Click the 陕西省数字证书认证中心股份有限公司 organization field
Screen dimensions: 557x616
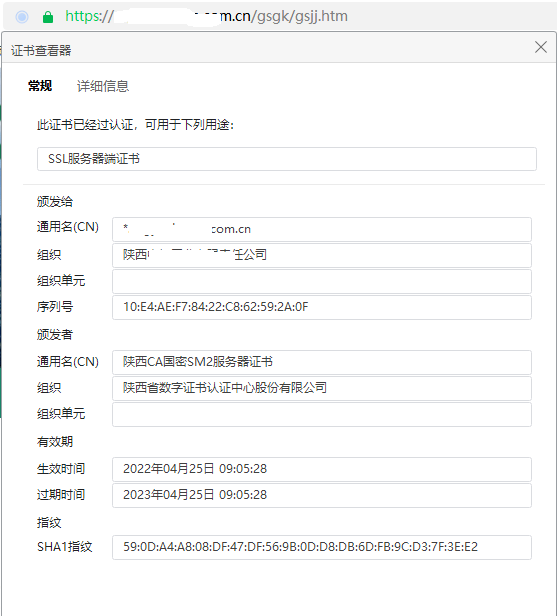tap(322, 388)
